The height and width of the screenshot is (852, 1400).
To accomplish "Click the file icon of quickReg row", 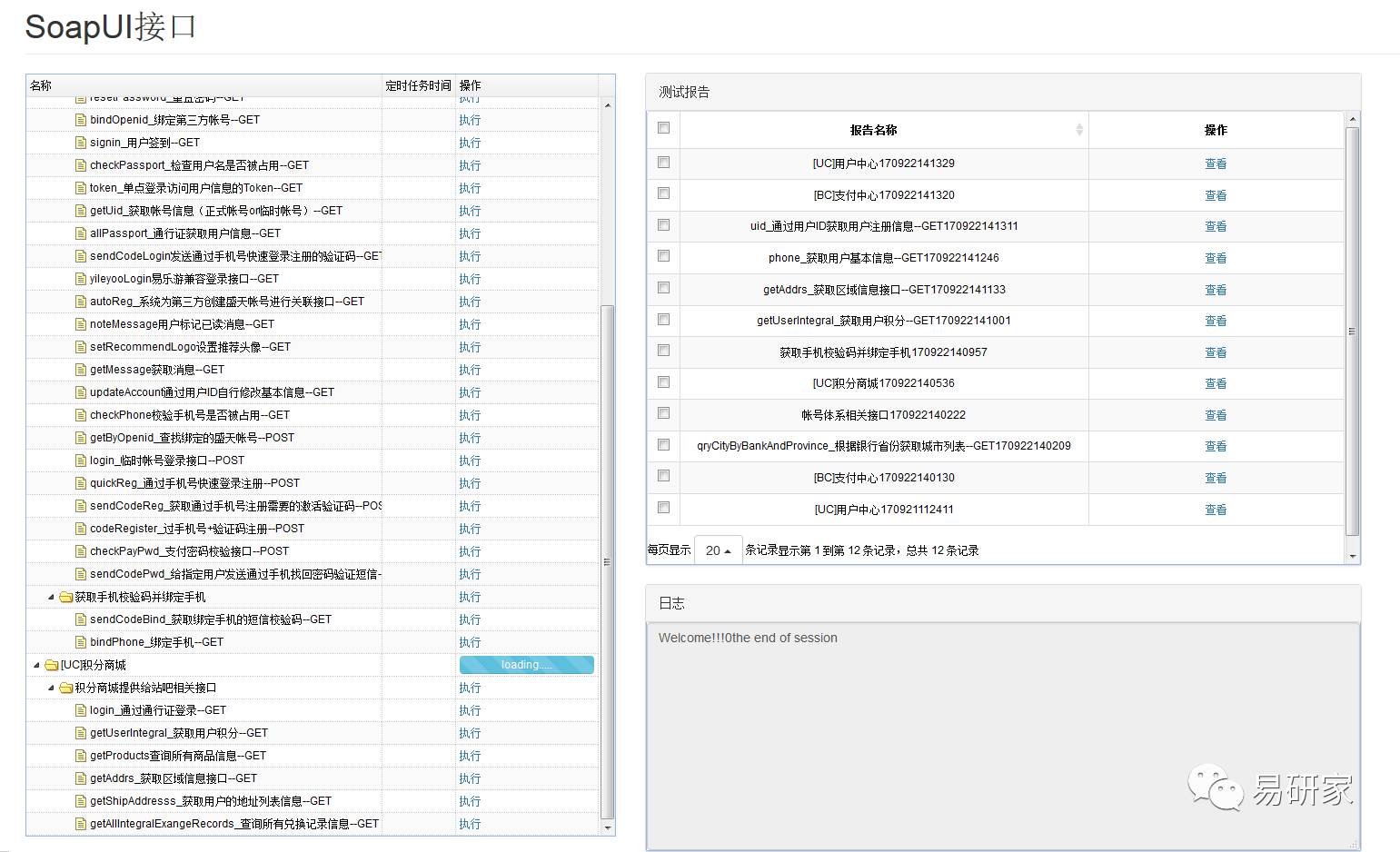I will [x=81, y=483].
